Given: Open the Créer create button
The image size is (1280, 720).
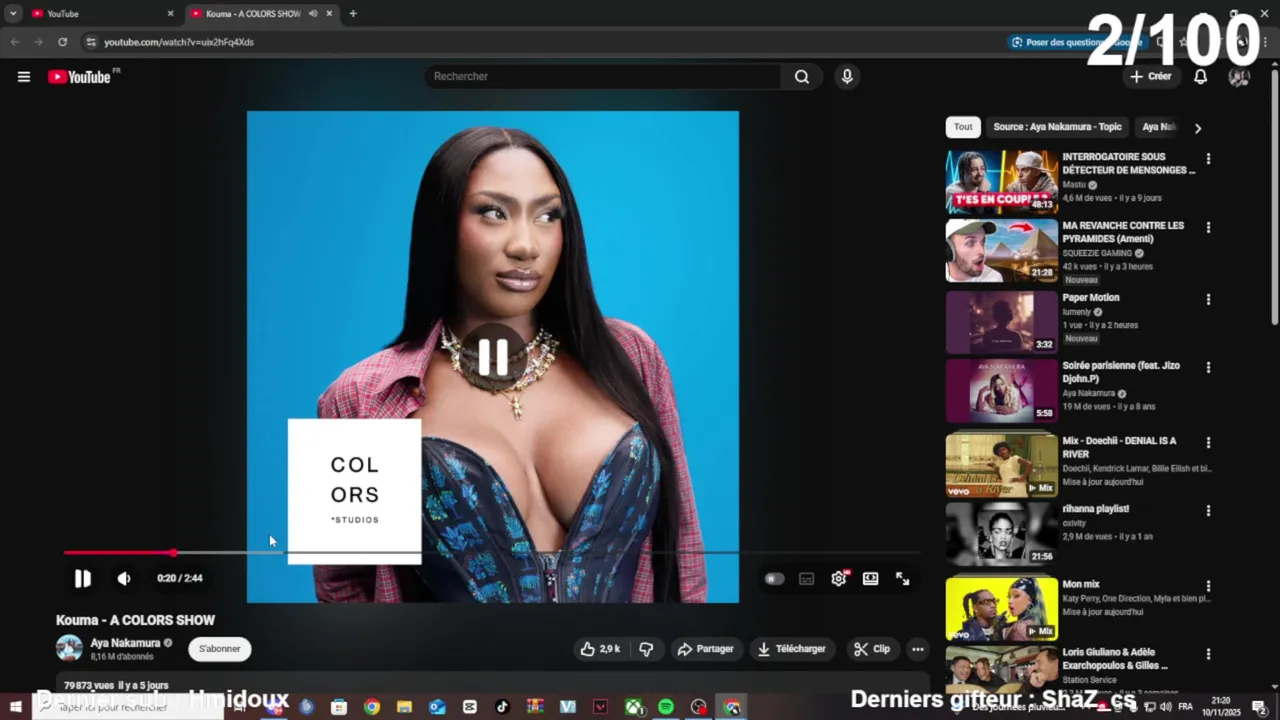Looking at the screenshot, I should [1151, 77].
